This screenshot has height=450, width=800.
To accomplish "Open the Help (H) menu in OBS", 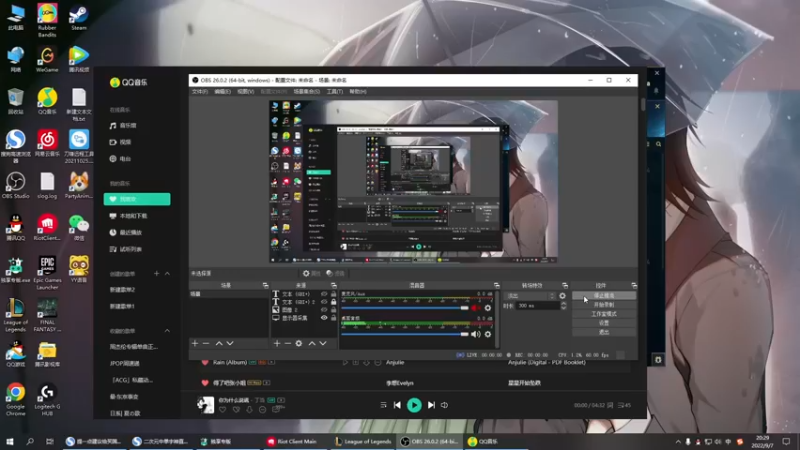I will (358, 92).
